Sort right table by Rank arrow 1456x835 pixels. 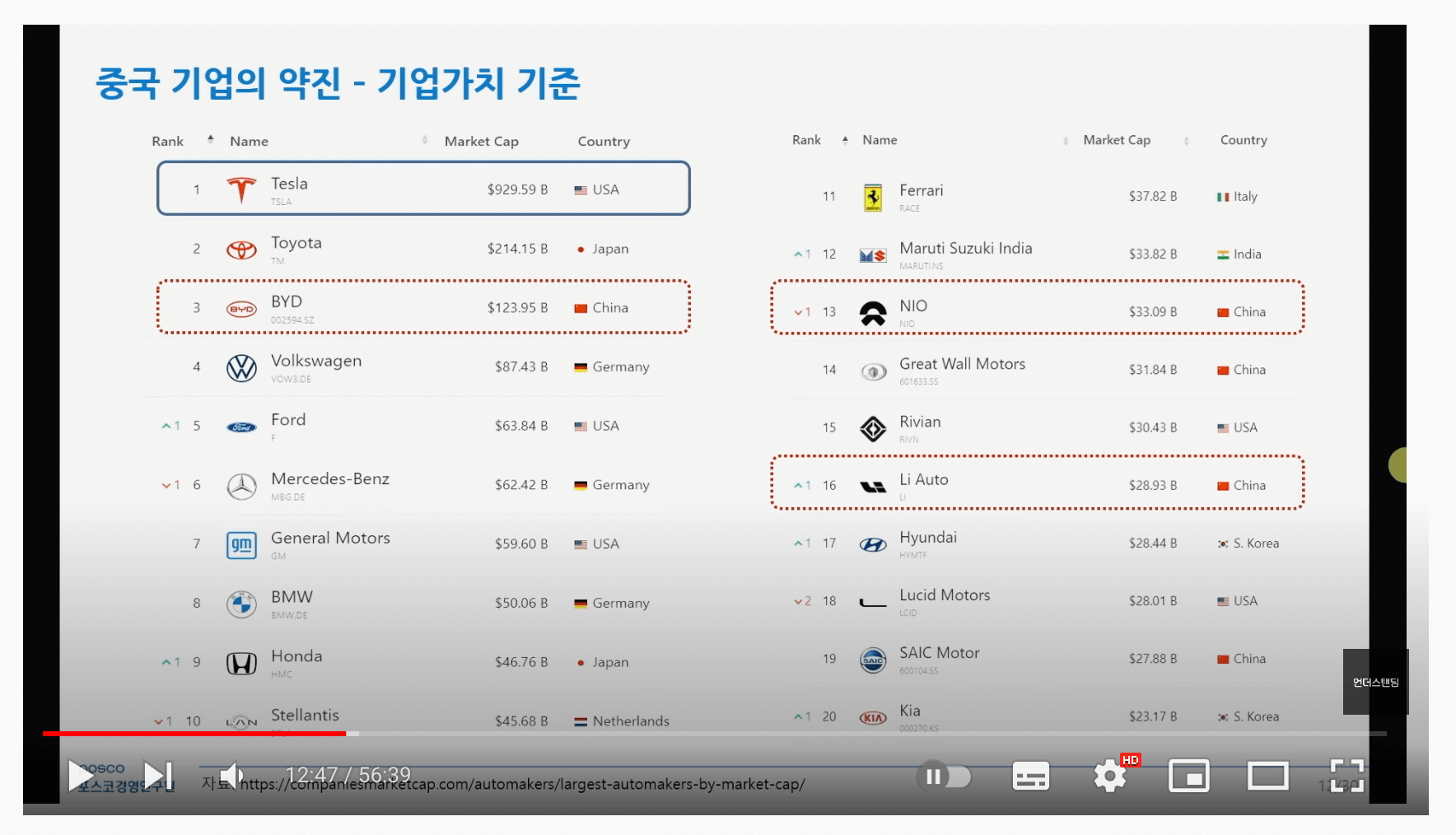(x=845, y=140)
